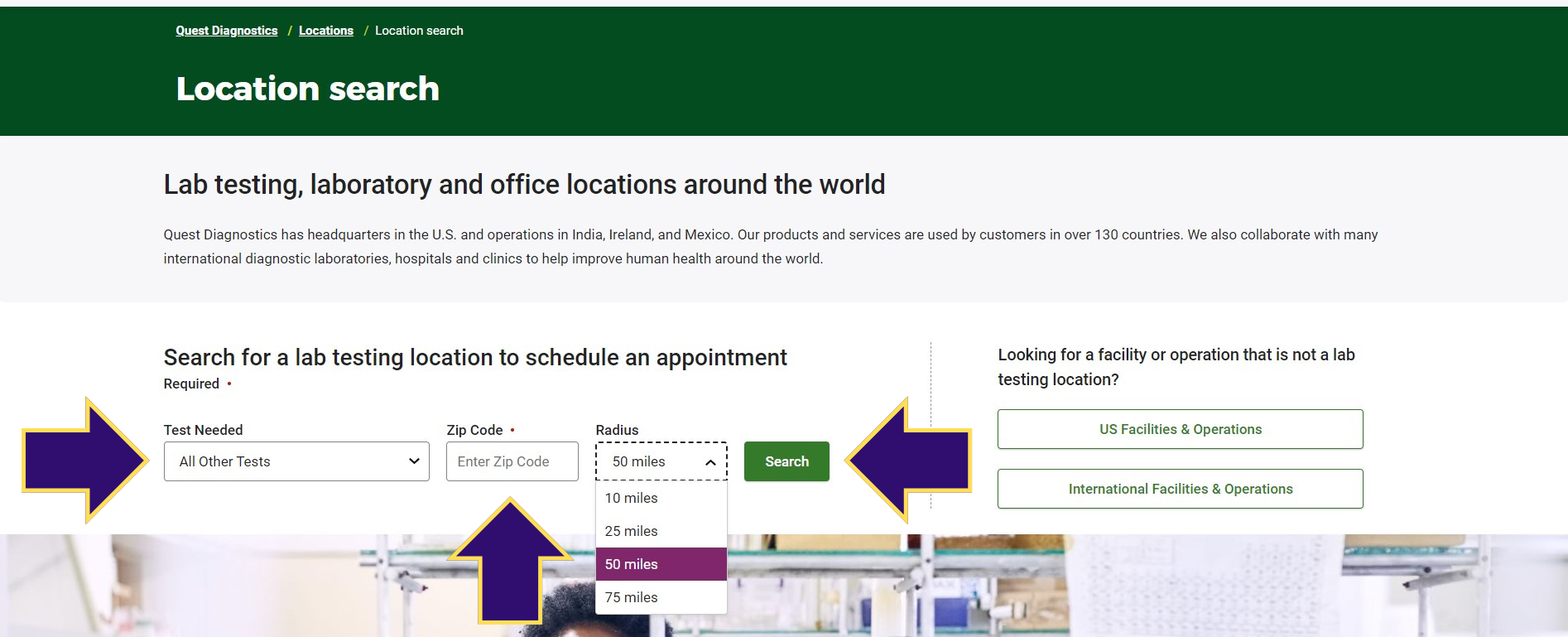Image resolution: width=1568 pixels, height=637 pixels.
Task: Click the purple arrow pointing at Search button
Action: tap(909, 461)
